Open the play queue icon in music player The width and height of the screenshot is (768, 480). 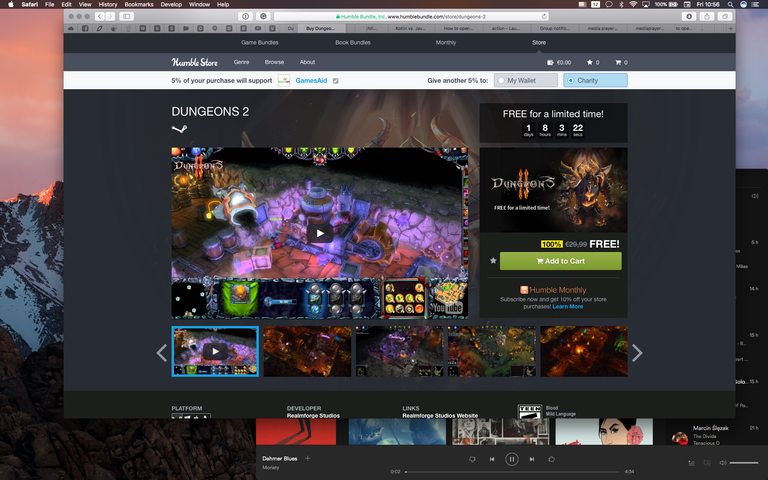691,463
